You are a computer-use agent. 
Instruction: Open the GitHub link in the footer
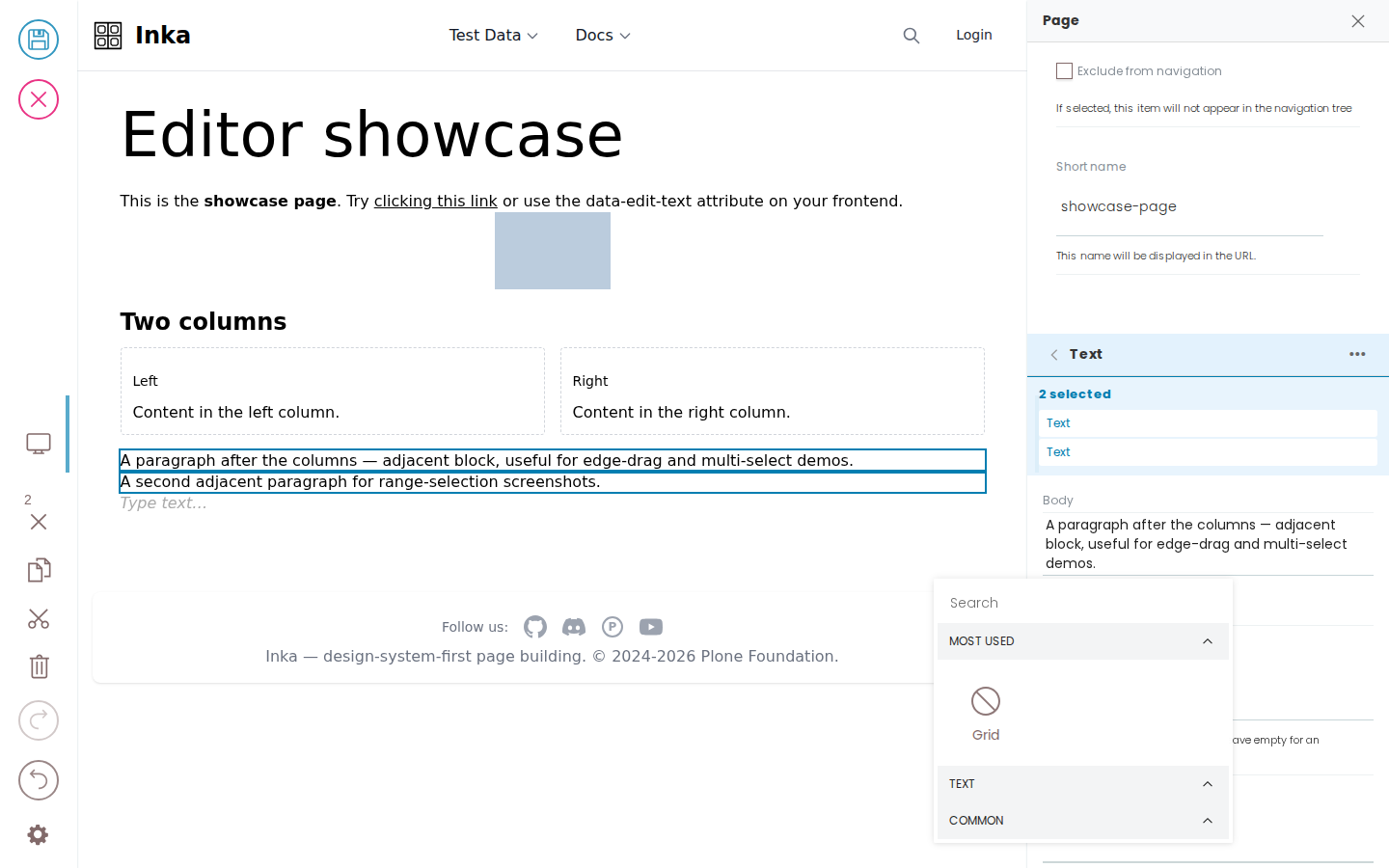click(535, 627)
